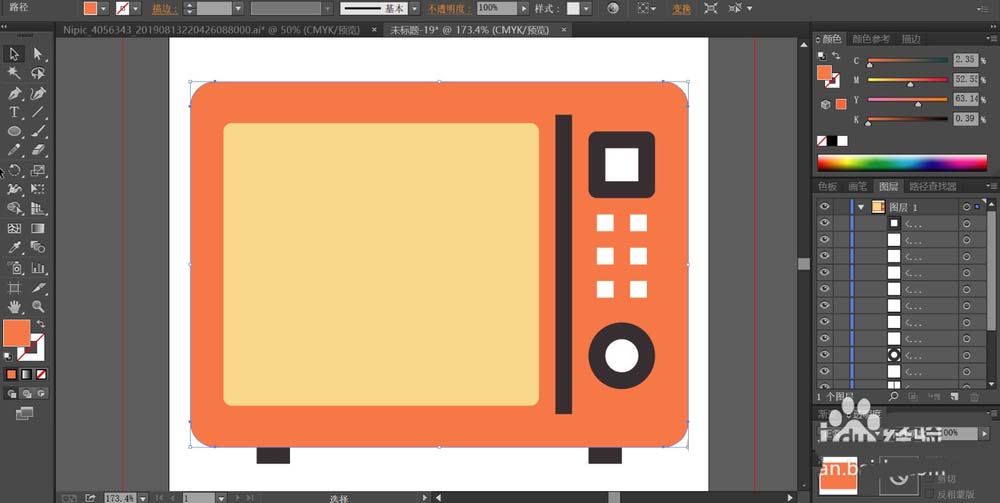1000x503 pixels.
Task: Select the Mesh tool
Action: (x=14, y=228)
